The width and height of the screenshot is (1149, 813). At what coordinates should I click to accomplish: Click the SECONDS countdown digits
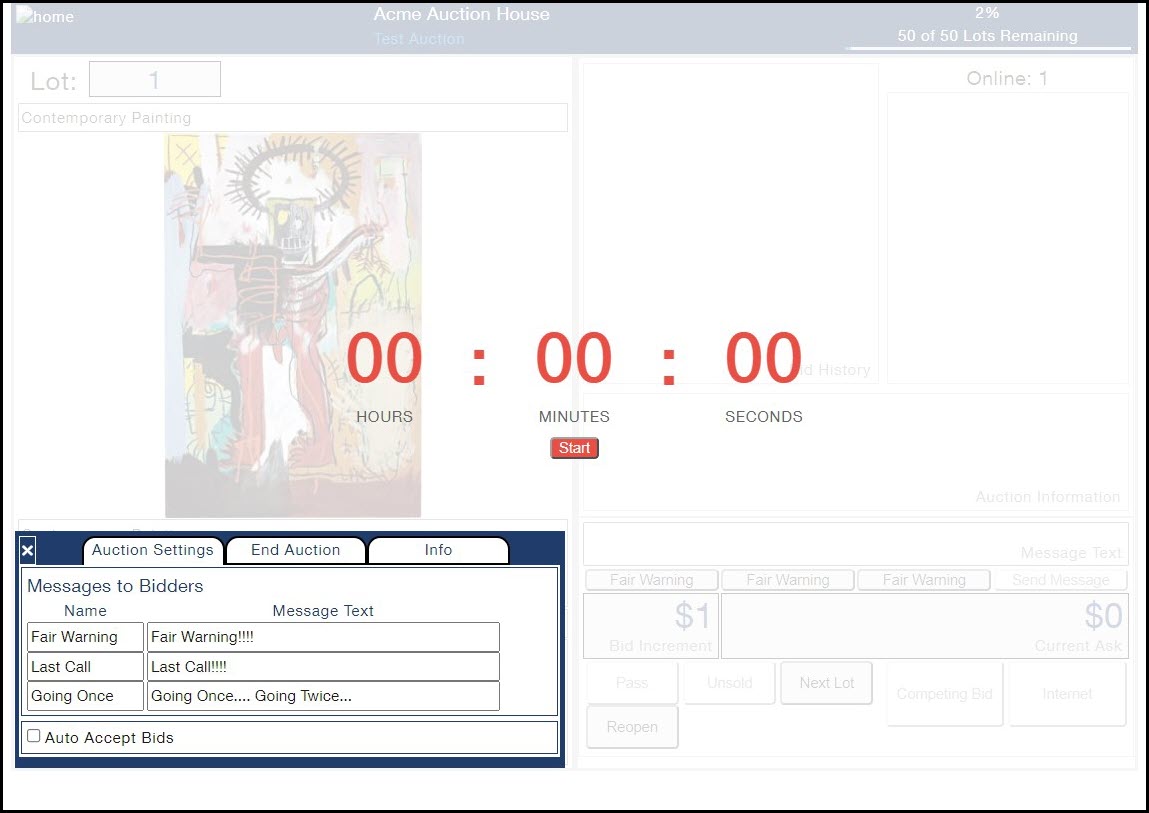point(764,358)
